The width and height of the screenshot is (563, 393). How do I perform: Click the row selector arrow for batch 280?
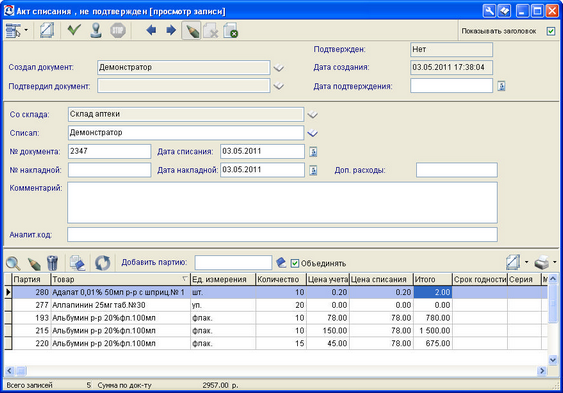[x=8, y=292]
